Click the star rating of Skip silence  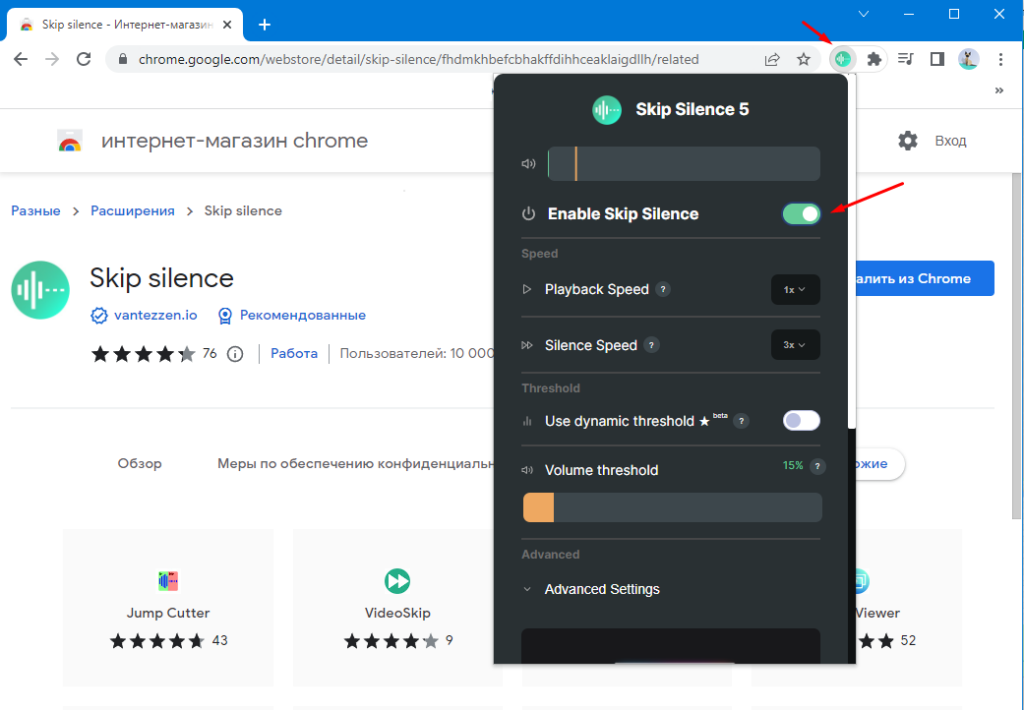[x=143, y=354]
